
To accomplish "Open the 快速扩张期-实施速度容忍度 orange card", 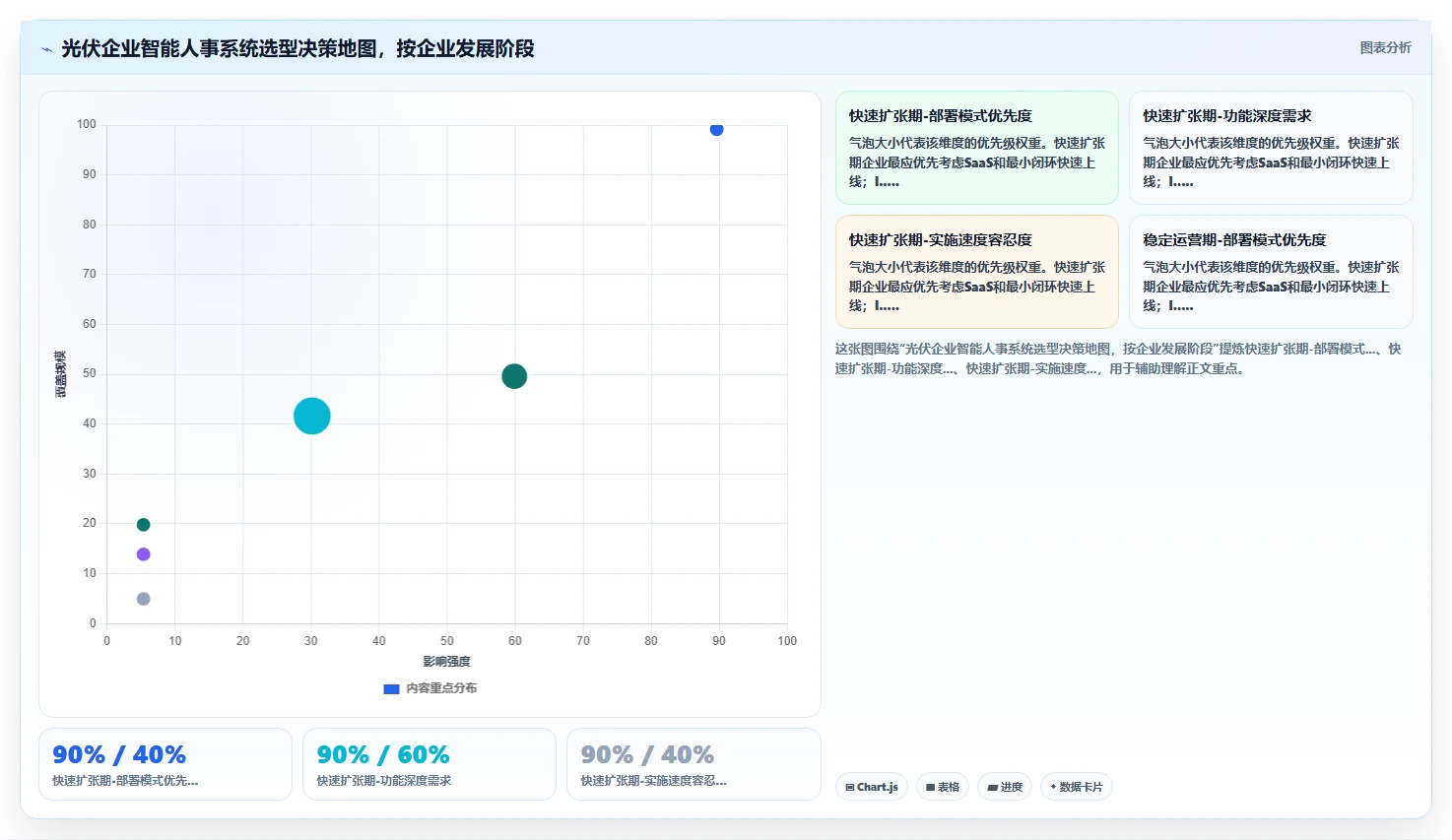I will coord(977,272).
